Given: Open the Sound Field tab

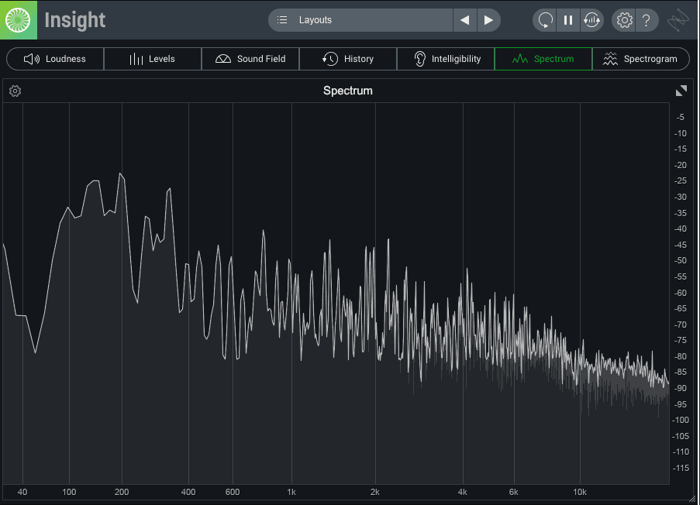Looking at the screenshot, I should coord(250,59).
